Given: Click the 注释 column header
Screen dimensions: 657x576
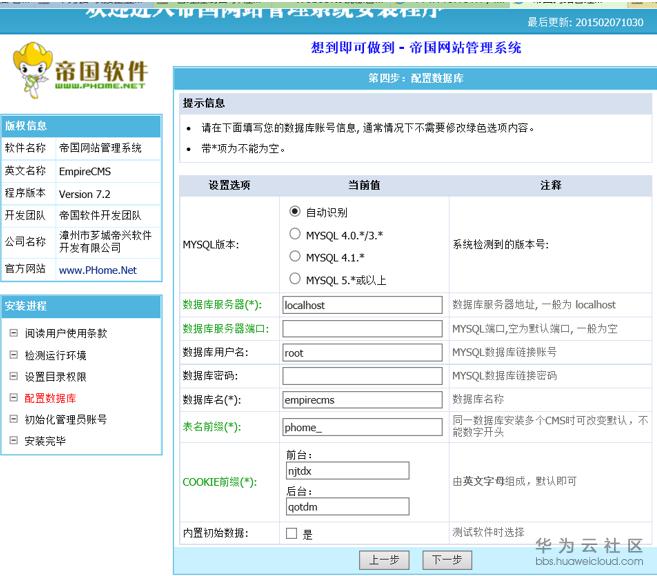Looking at the screenshot, I should [x=551, y=185].
